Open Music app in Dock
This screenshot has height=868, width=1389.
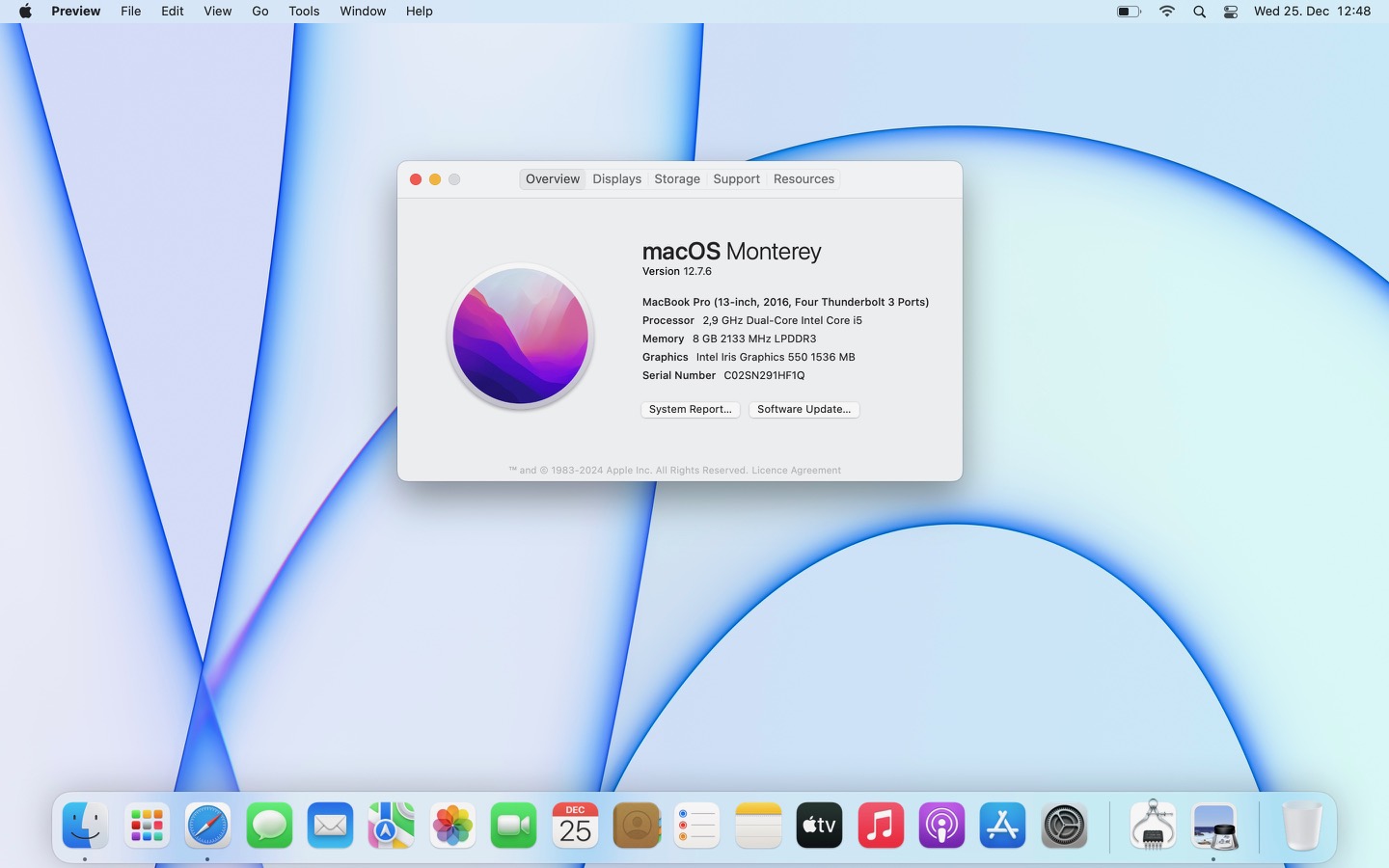[x=881, y=826]
